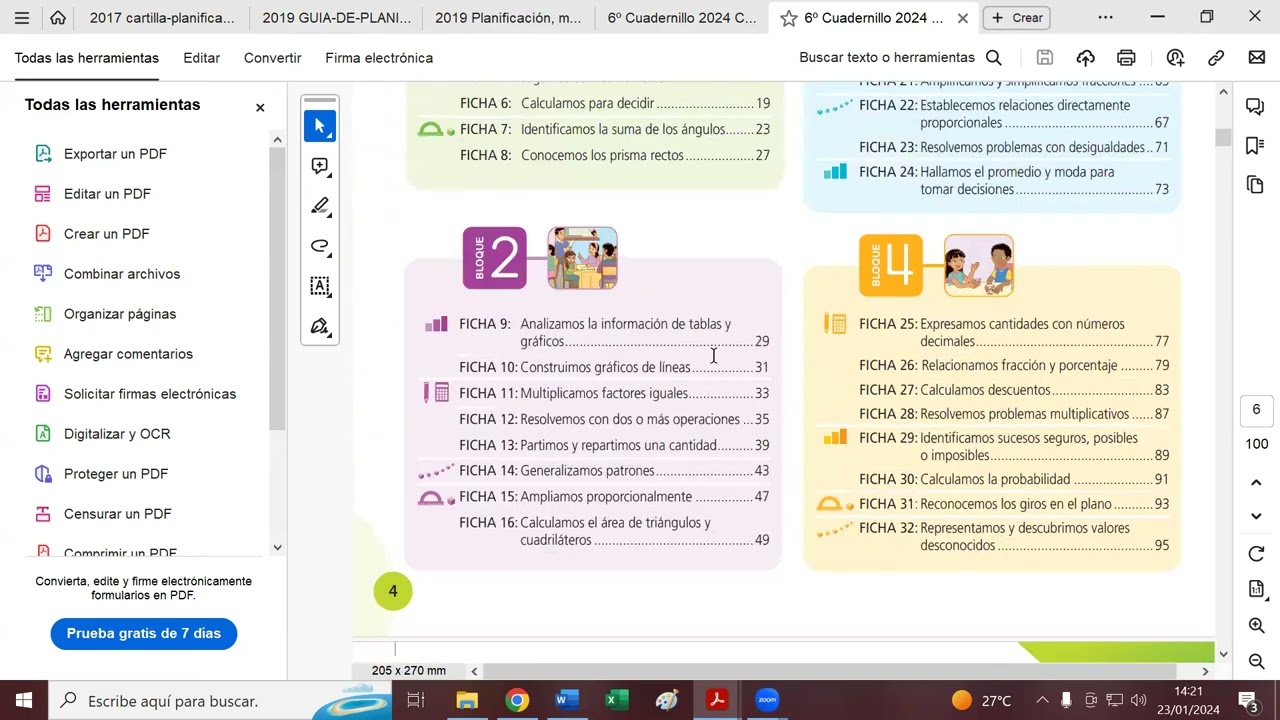Screen dimensions: 1280x720
Task: Open the Editar menu
Action: [x=201, y=58]
